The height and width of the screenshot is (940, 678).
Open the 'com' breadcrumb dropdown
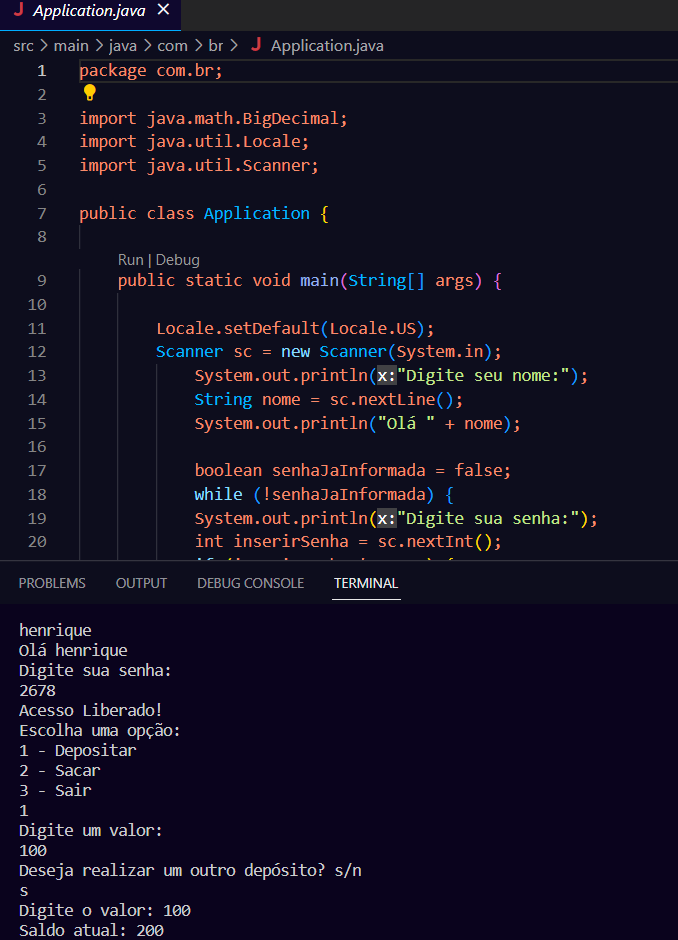click(172, 45)
